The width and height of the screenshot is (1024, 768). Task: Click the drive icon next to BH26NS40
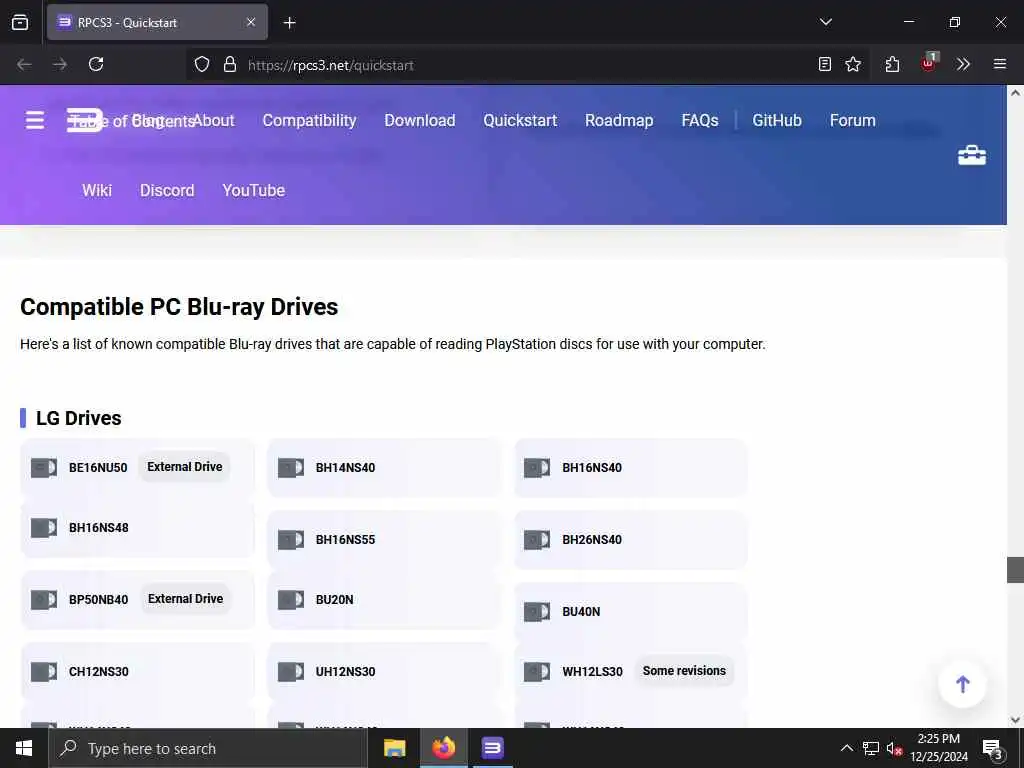click(x=537, y=539)
